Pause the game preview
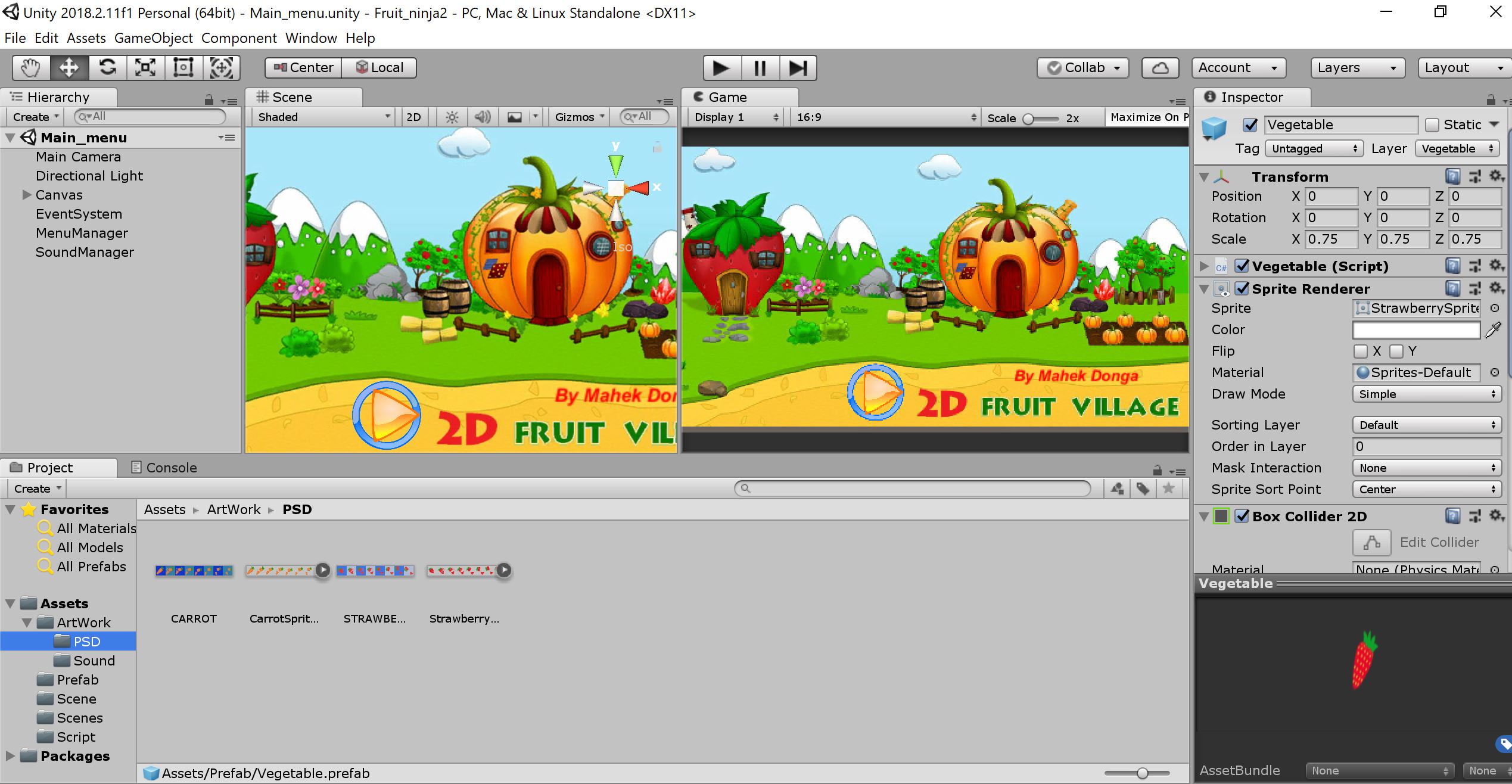1512x784 pixels. 759,67
